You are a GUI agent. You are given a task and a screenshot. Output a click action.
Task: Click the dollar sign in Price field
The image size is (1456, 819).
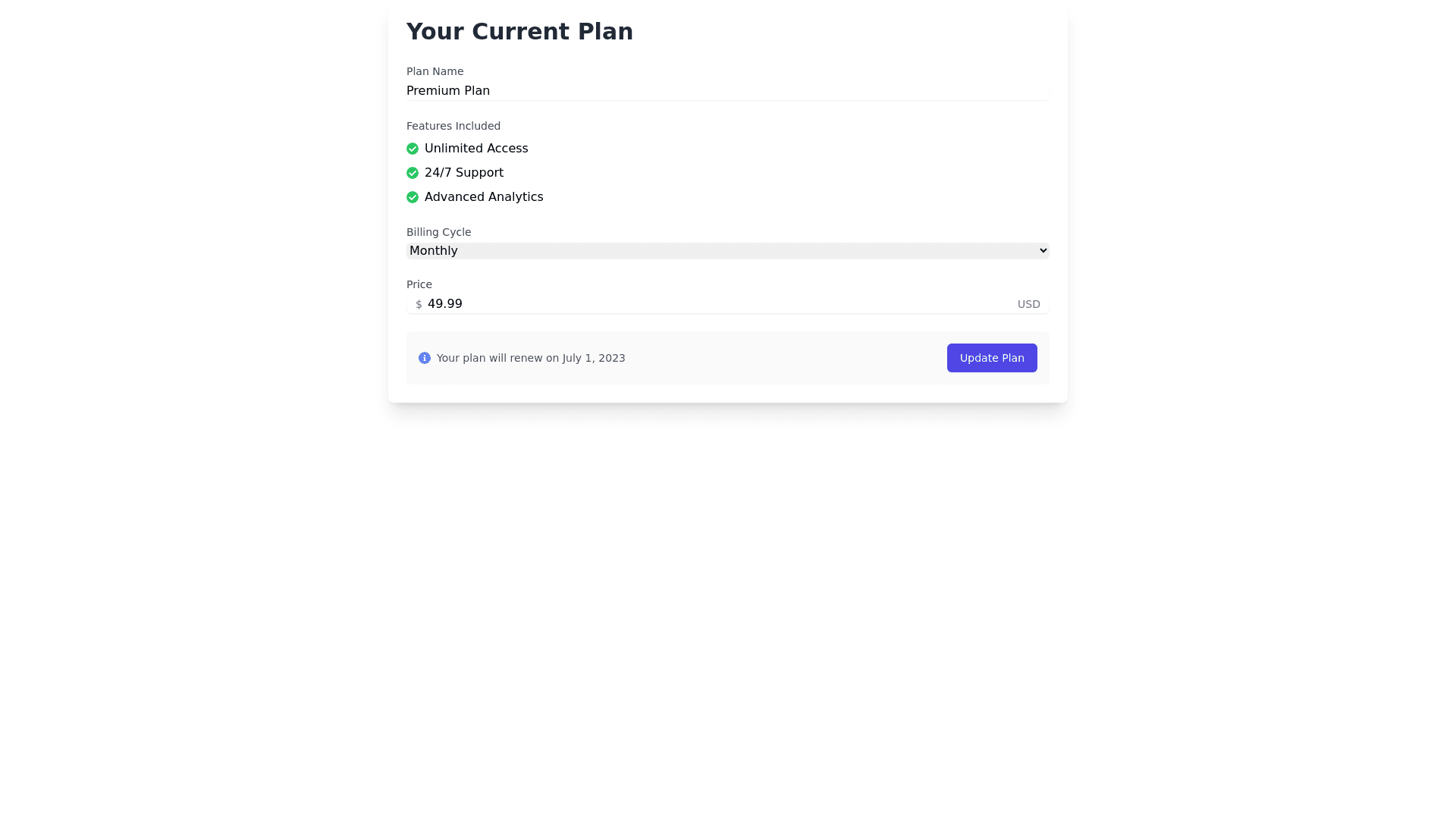pos(419,304)
